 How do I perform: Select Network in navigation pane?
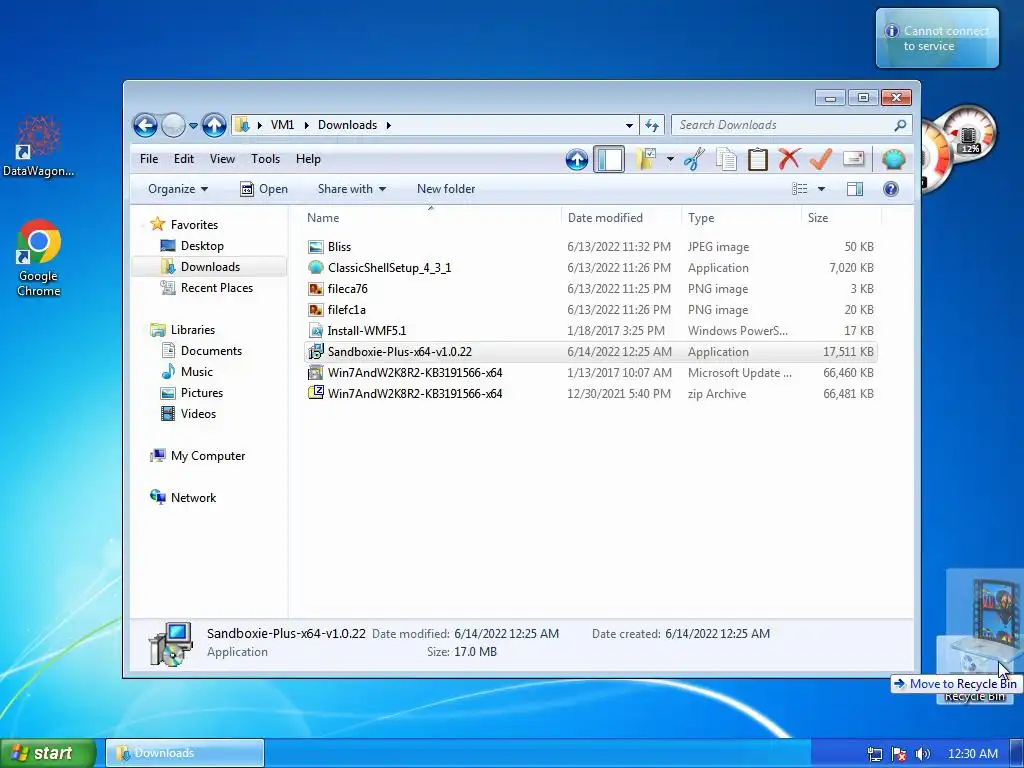(193, 498)
